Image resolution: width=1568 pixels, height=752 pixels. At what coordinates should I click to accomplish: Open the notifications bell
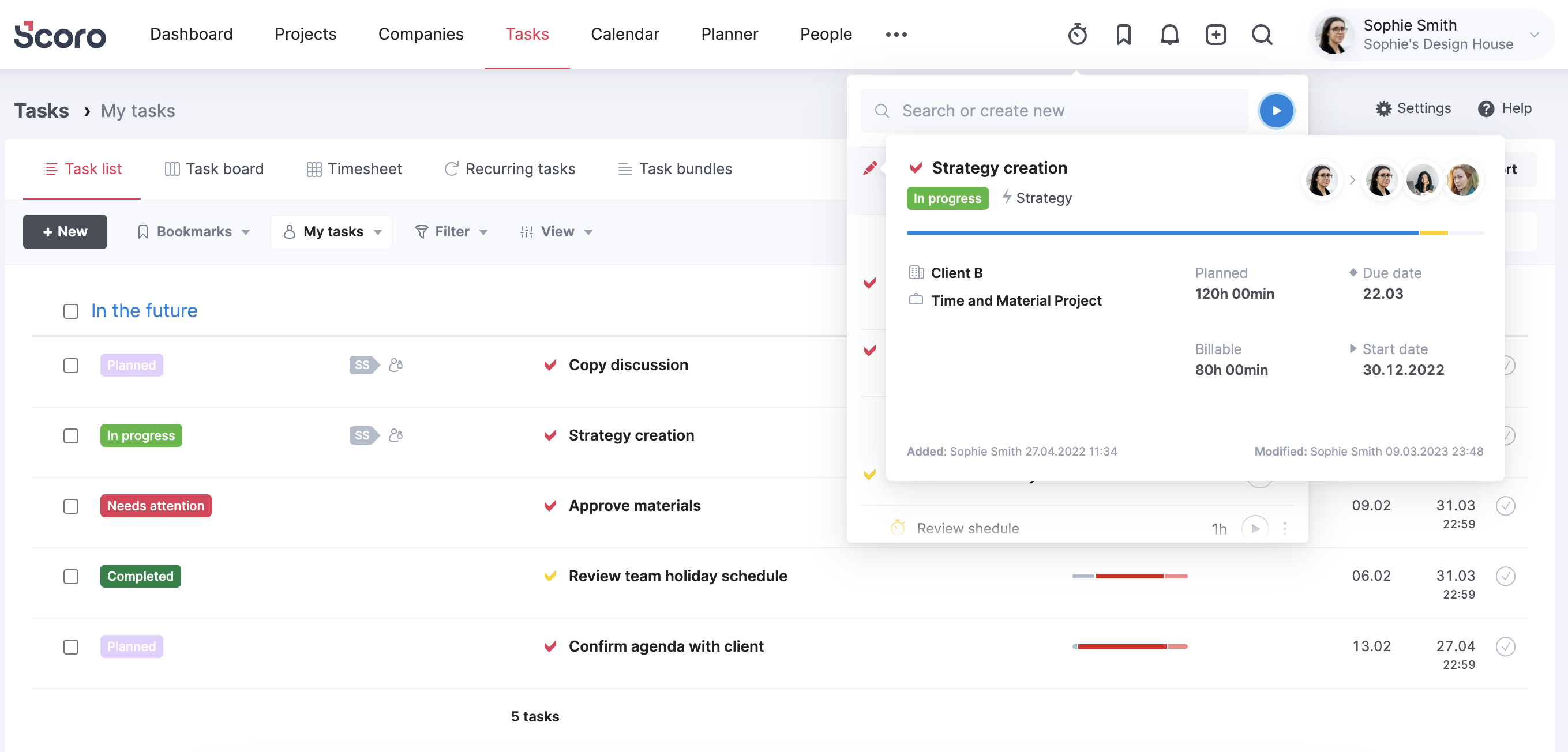point(1169,35)
